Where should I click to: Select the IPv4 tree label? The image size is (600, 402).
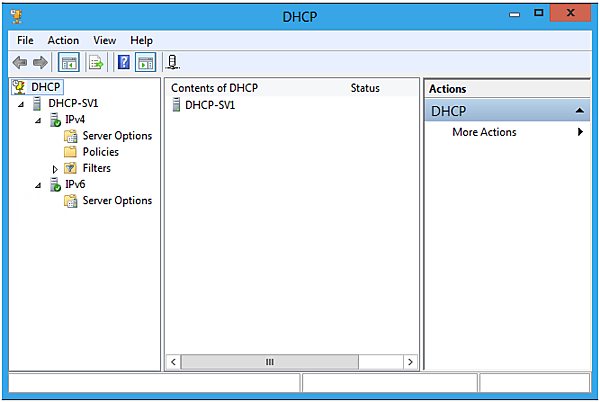click(x=75, y=119)
